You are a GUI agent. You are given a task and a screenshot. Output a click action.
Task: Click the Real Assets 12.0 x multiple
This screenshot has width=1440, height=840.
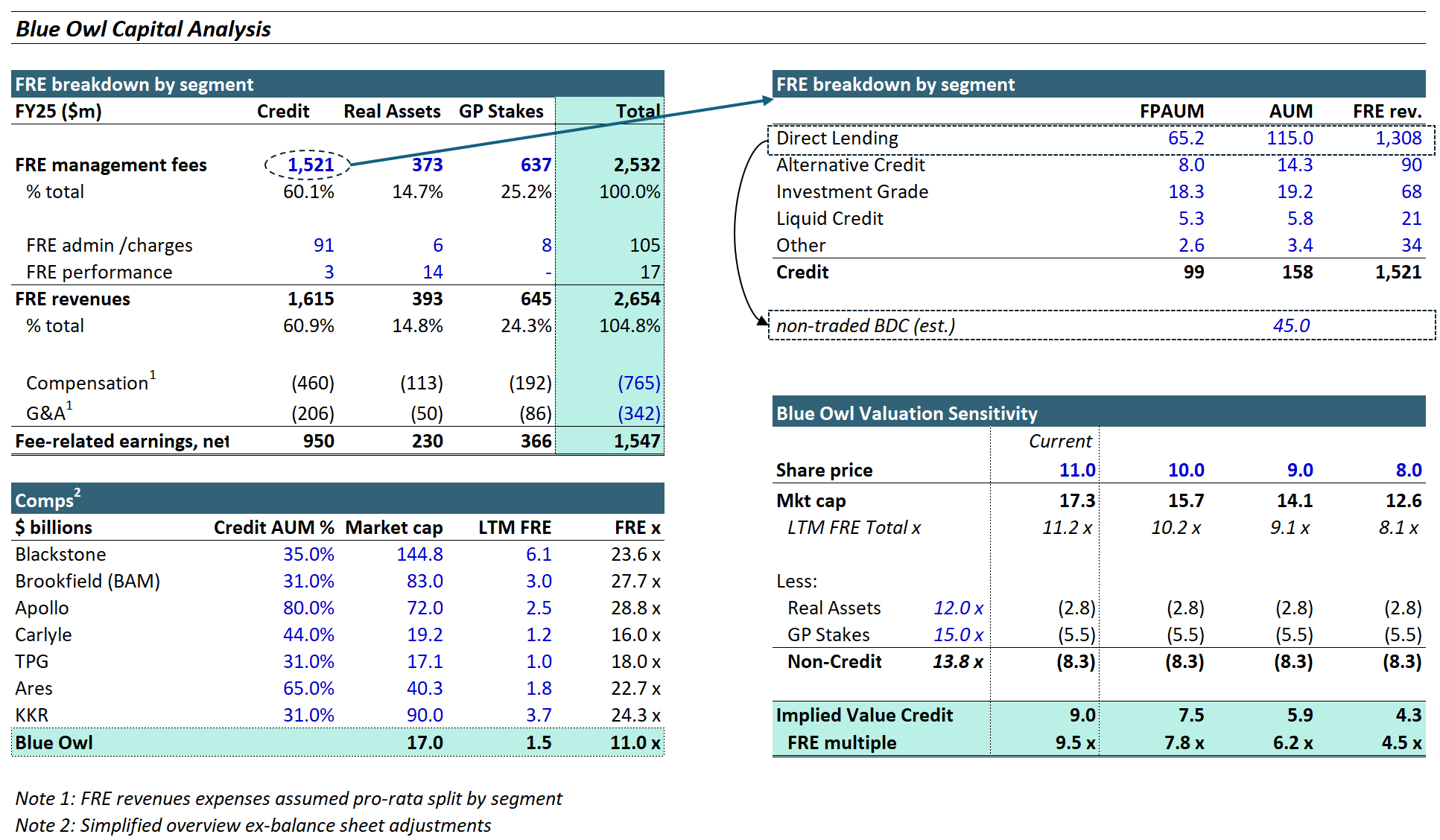click(958, 608)
